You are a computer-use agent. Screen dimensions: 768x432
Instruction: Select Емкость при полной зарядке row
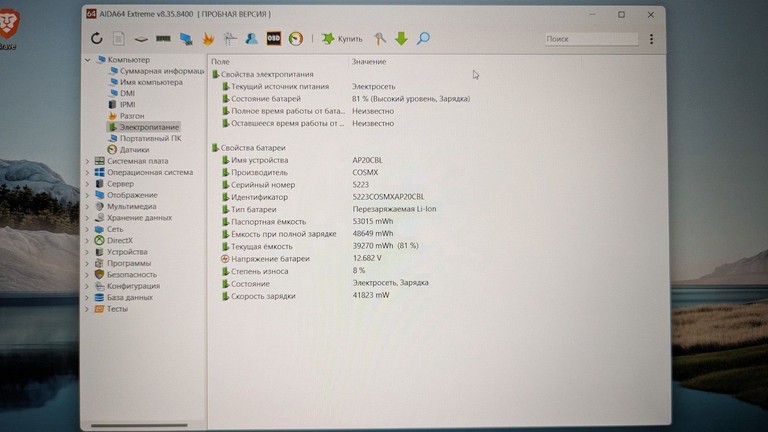tap(308, 234)
